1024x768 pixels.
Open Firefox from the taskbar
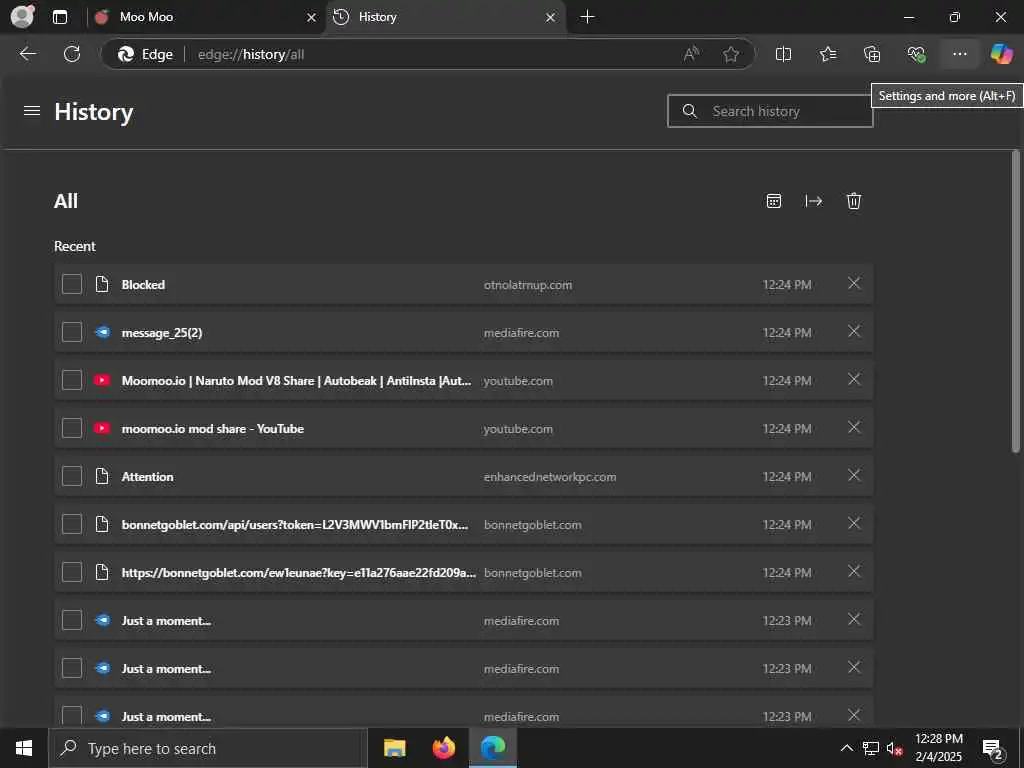[444, 748]
